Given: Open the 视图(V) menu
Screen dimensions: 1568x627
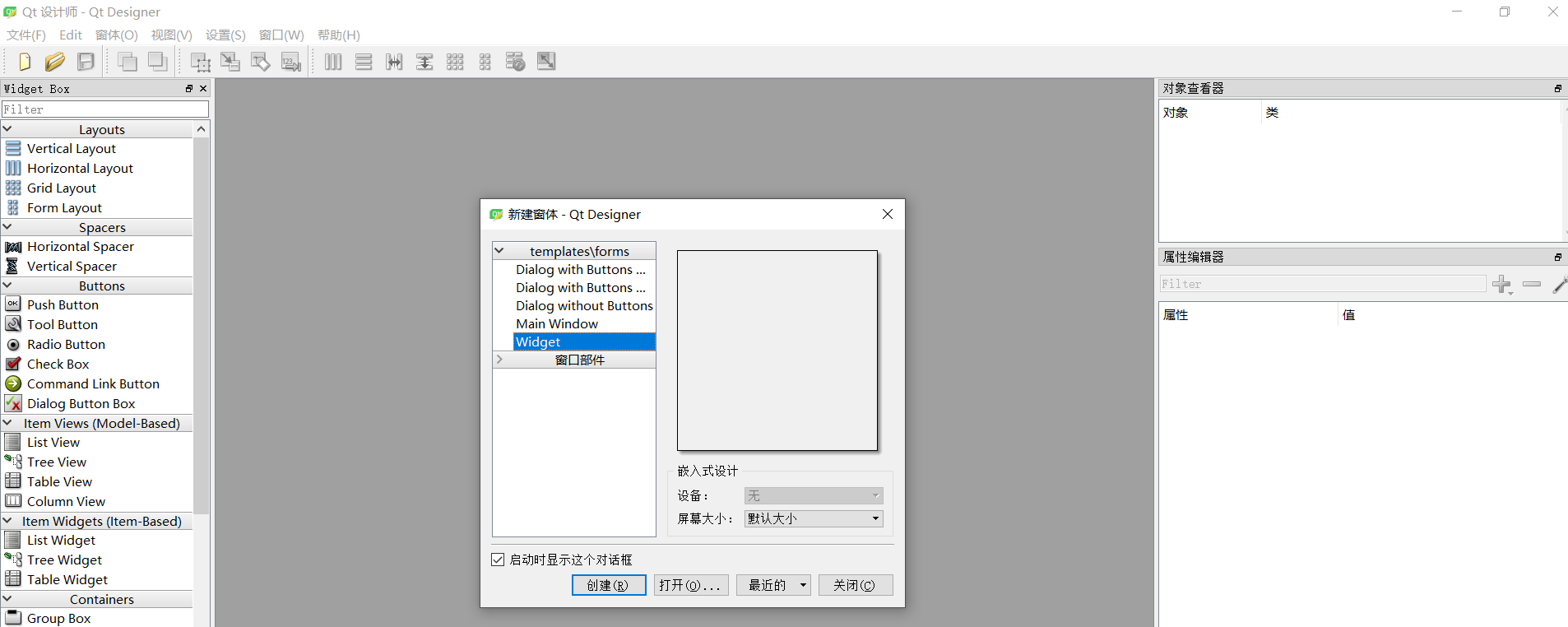Looking at the screenshot, I should point(171,35).
